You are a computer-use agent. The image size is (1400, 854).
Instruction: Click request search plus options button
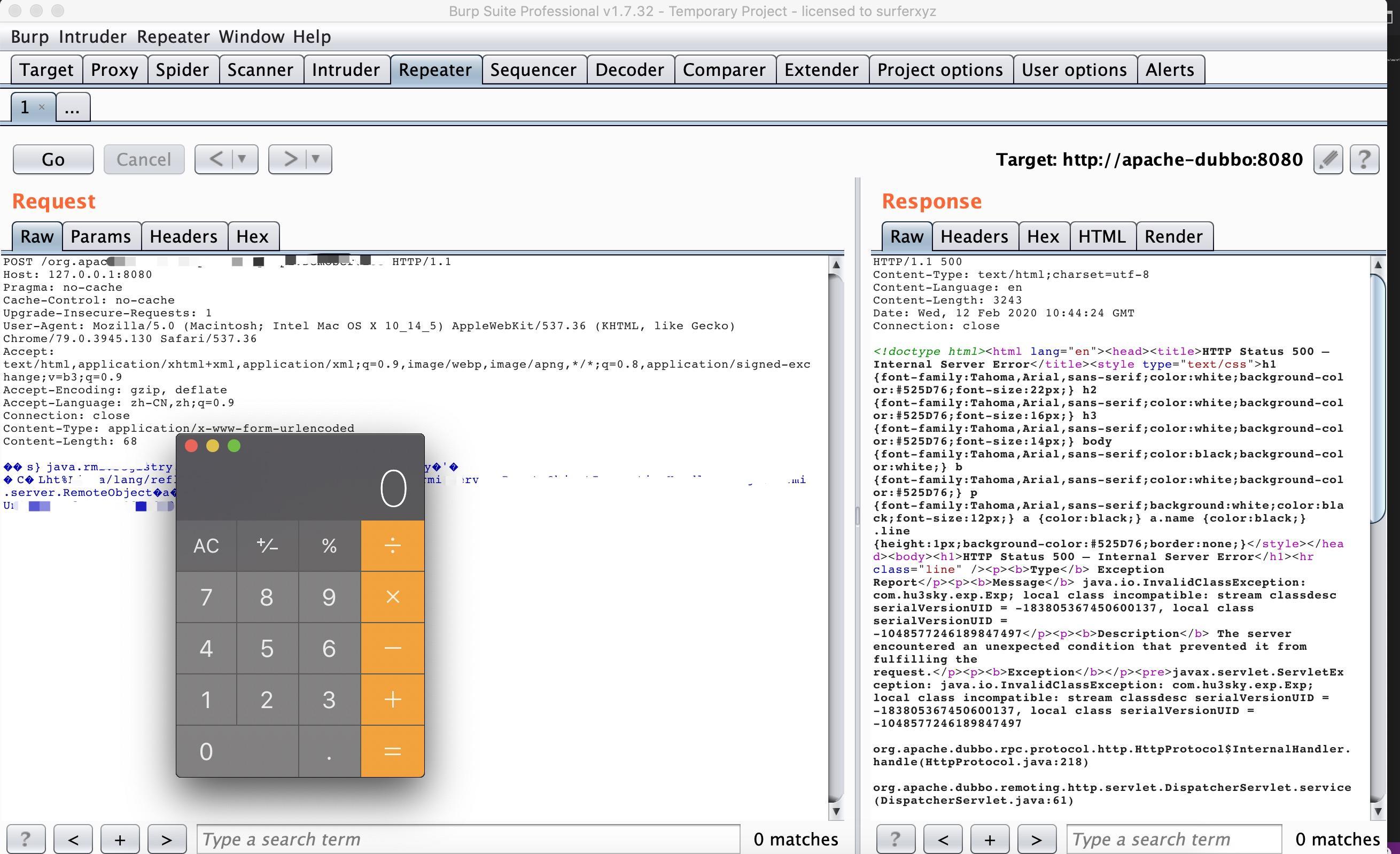pyautogui.click(x=120, y=839)
